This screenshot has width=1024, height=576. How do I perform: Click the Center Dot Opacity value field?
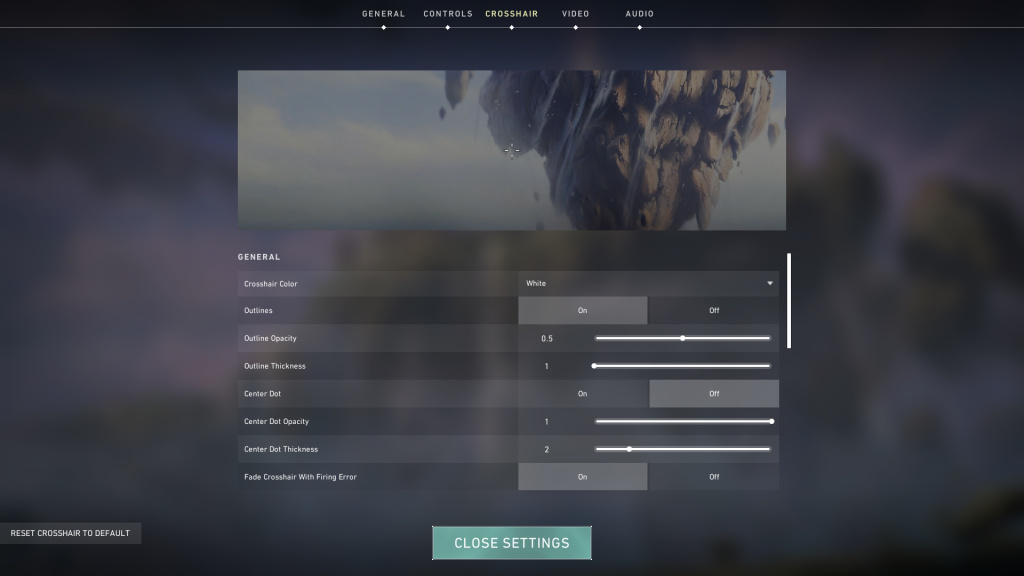coord(547,422)
